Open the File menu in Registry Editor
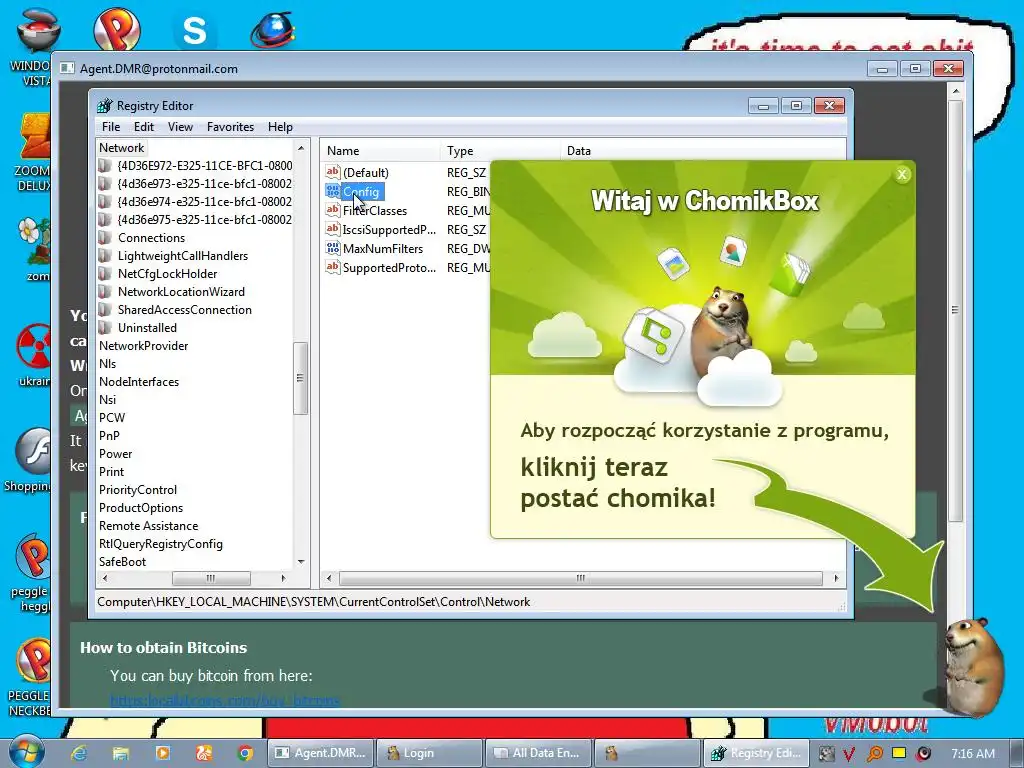1024x768 pixels. [110, 127]
